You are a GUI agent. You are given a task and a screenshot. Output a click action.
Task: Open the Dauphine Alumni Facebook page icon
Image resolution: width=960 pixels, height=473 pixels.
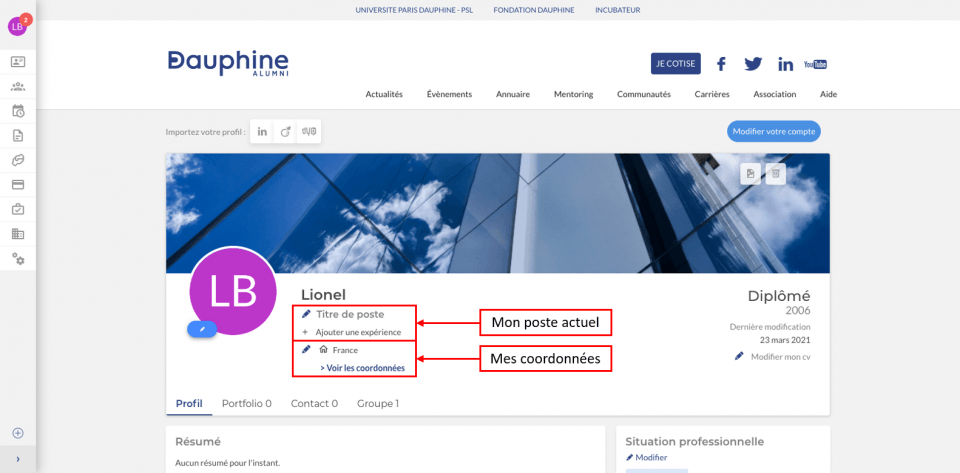[721, 64]
